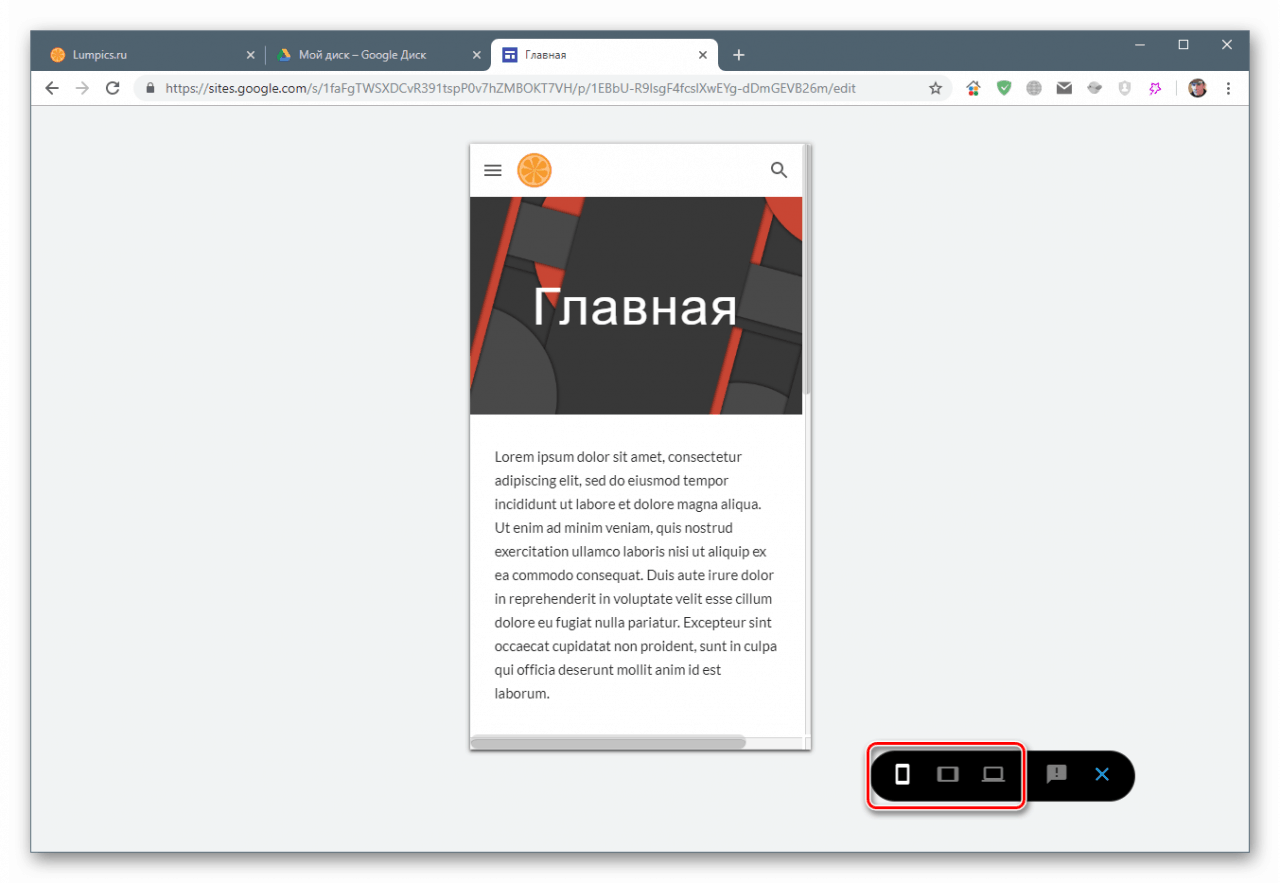
Task: Open the mail envelope extension
Action: (1064, 88)
